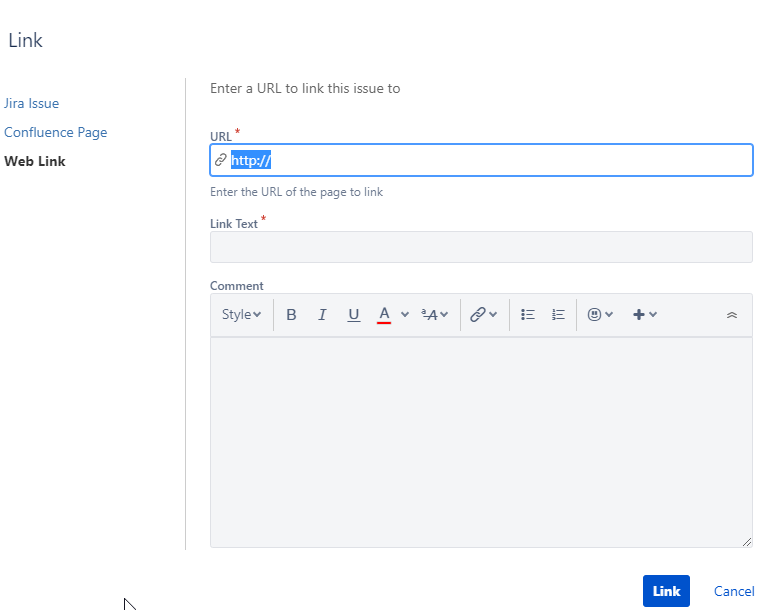The image size is (775, 610).
Task: Click the comment area resize handle
Action: [747, 542]
